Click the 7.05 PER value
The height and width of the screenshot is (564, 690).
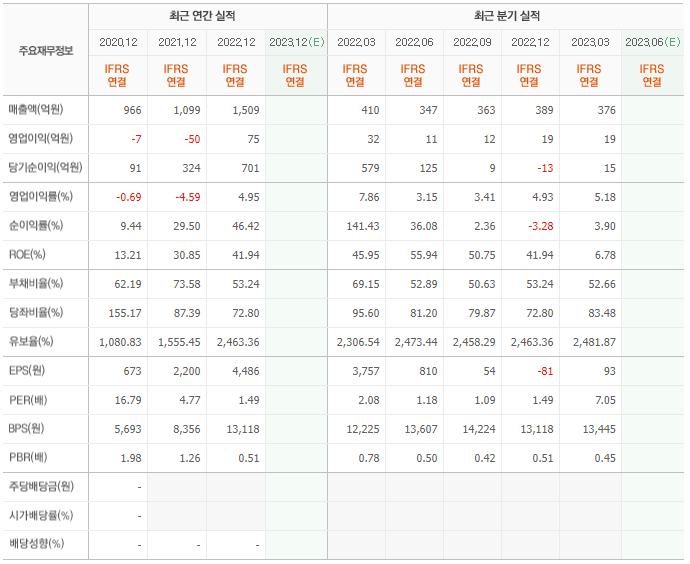click(x=605, y=401)
